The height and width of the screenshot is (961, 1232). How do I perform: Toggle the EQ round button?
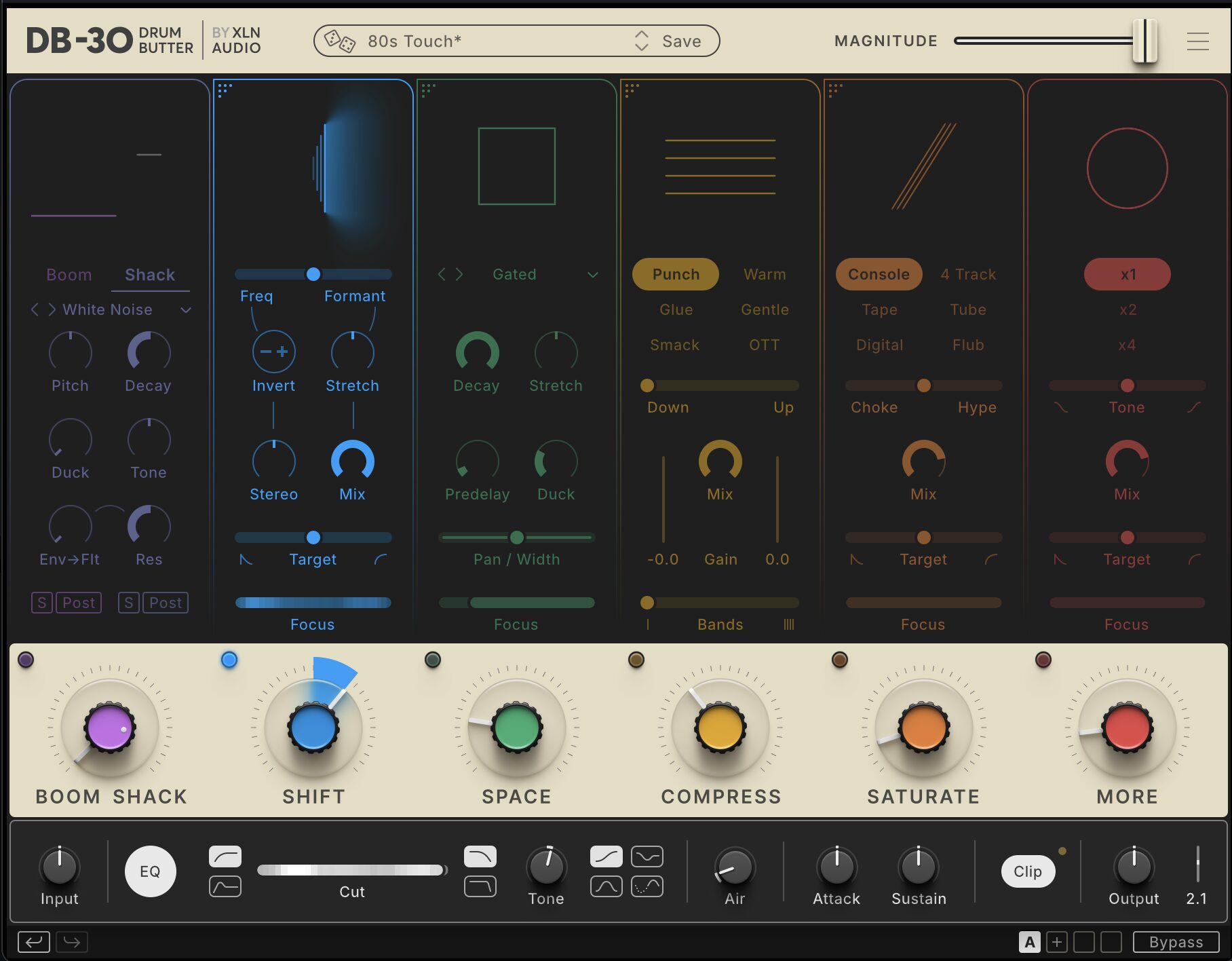click(150, 871)
